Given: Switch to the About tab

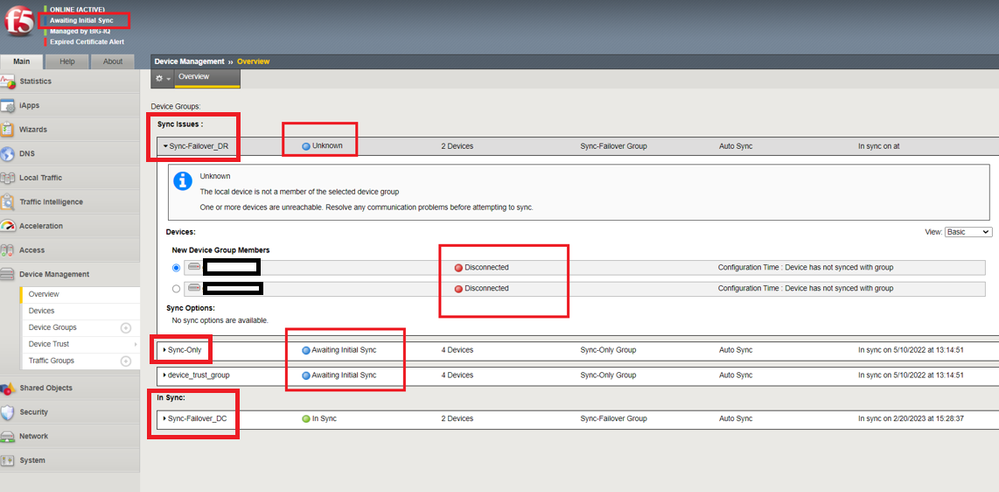Looking at the screenshot, I should coord(113,62).
